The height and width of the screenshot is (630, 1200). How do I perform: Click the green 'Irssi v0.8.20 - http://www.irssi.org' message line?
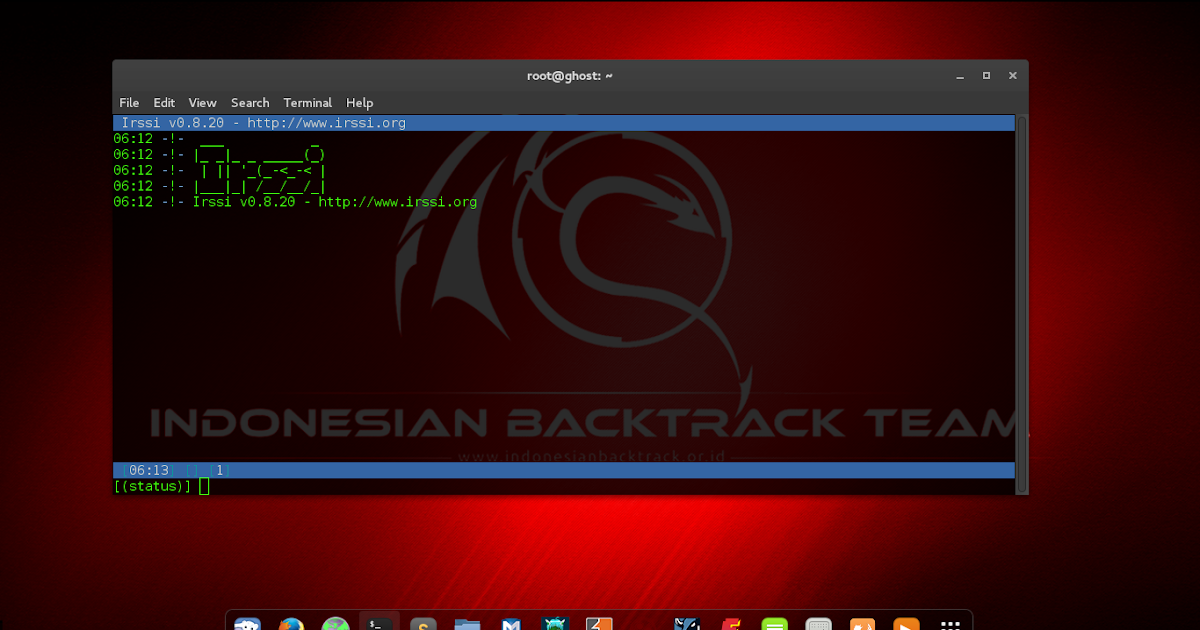pos(335,202)
